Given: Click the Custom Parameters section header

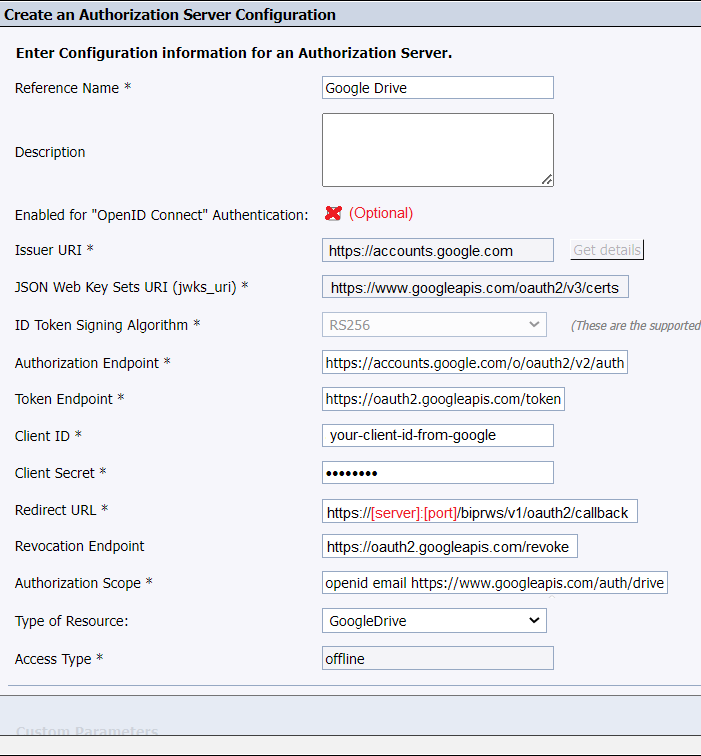Looking at the screenshot, I should tap(87, 731).
